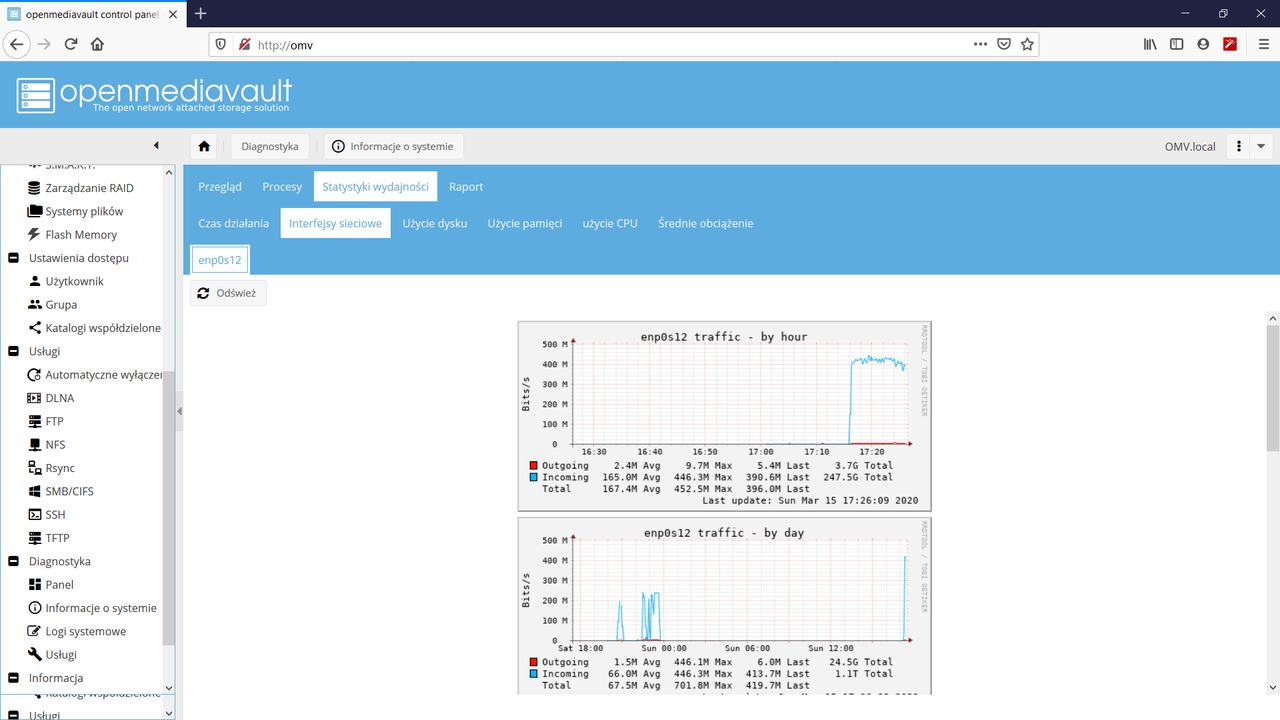
Task: Click the Automatyczne wyłączenie icon
Action: click(35, 374)
